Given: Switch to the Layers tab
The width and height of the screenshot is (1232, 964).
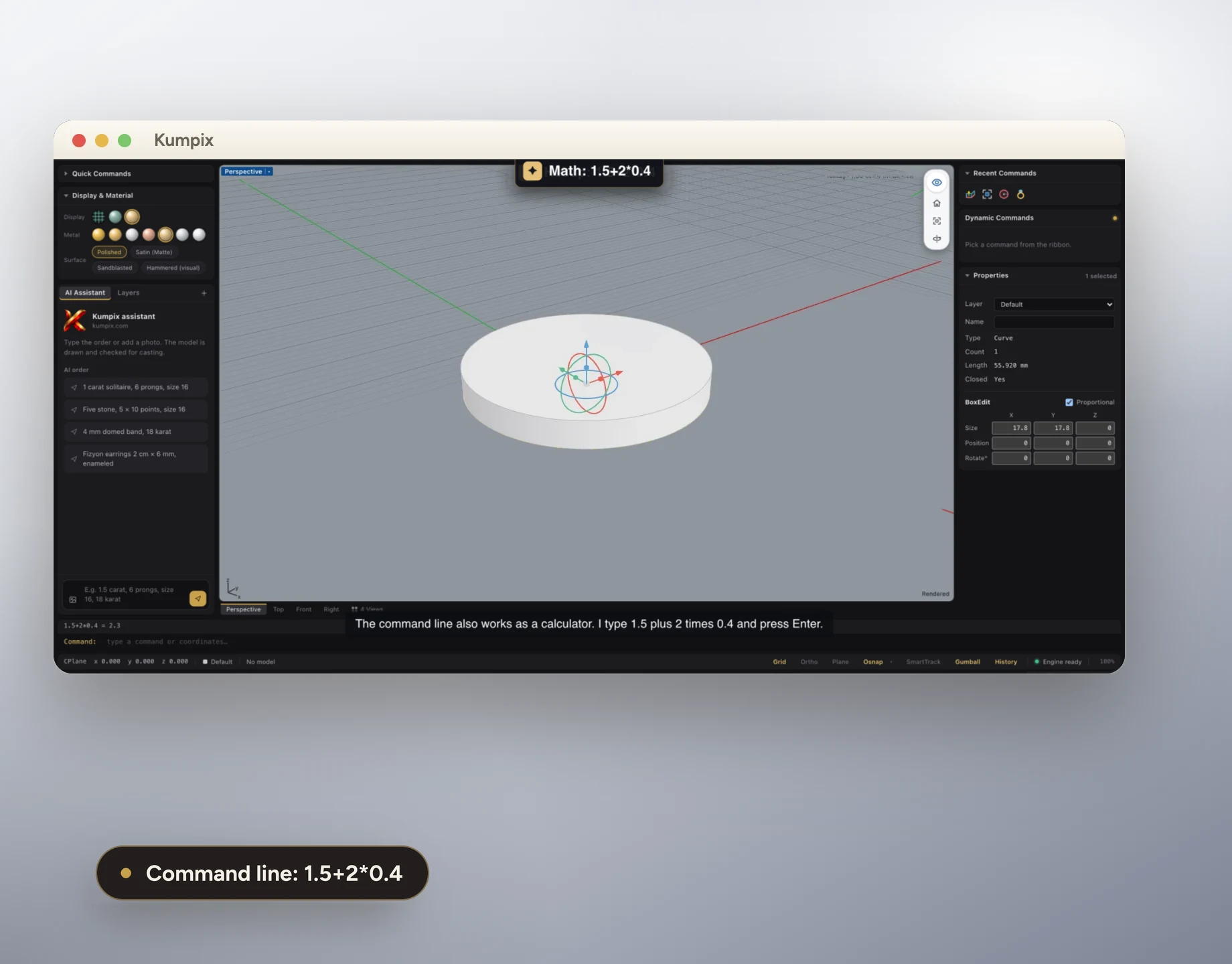Looking at the screenshot, I should pyautogui.click(x=129, y=293).
